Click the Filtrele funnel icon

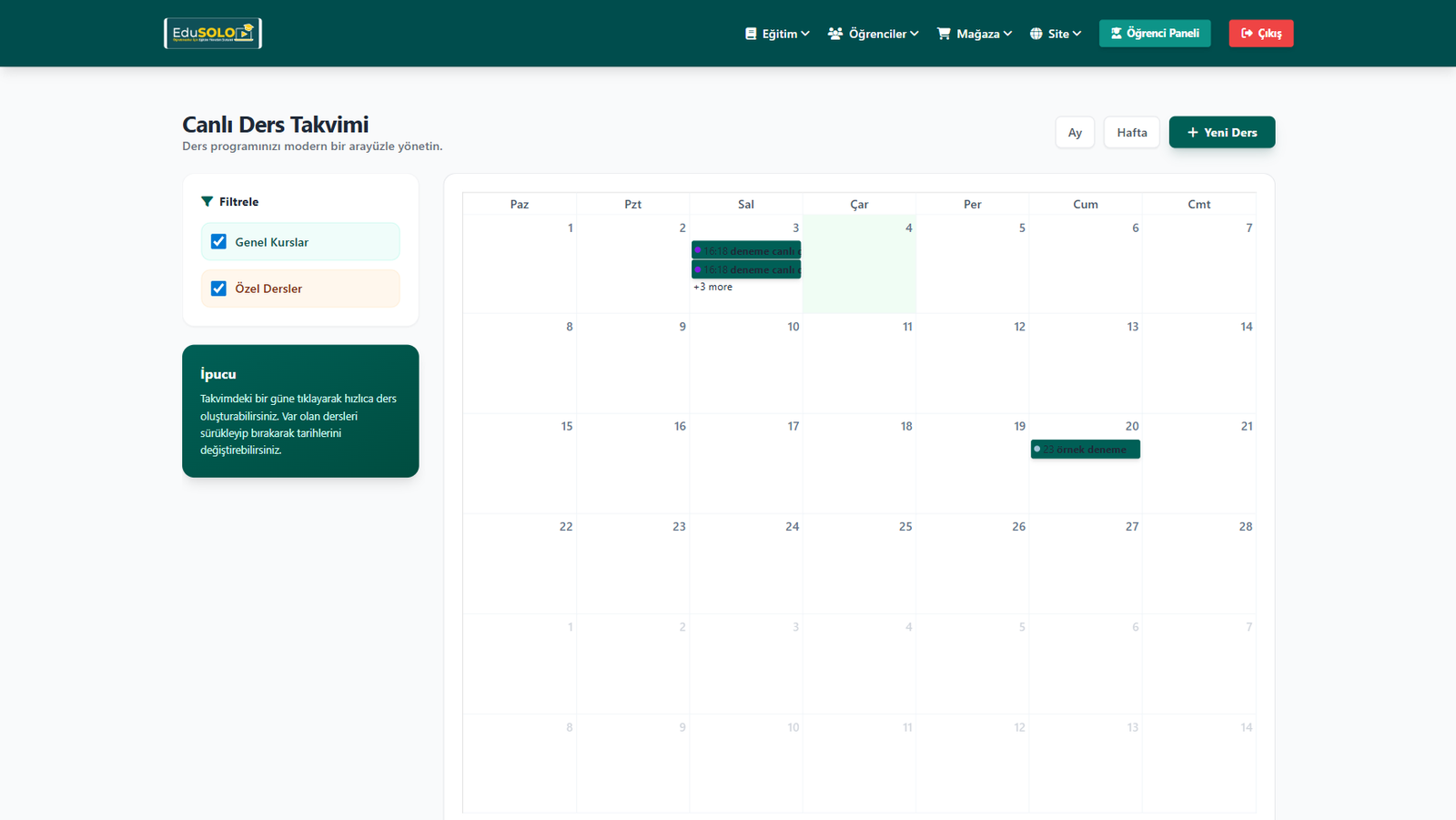pyautogui.click(x=207, y=202)
